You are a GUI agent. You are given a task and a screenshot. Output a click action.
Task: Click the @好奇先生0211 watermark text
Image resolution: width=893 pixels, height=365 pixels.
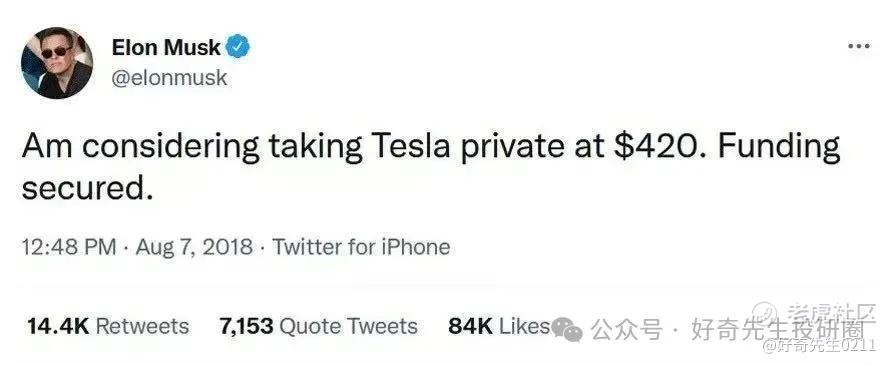tap(819, 345)
